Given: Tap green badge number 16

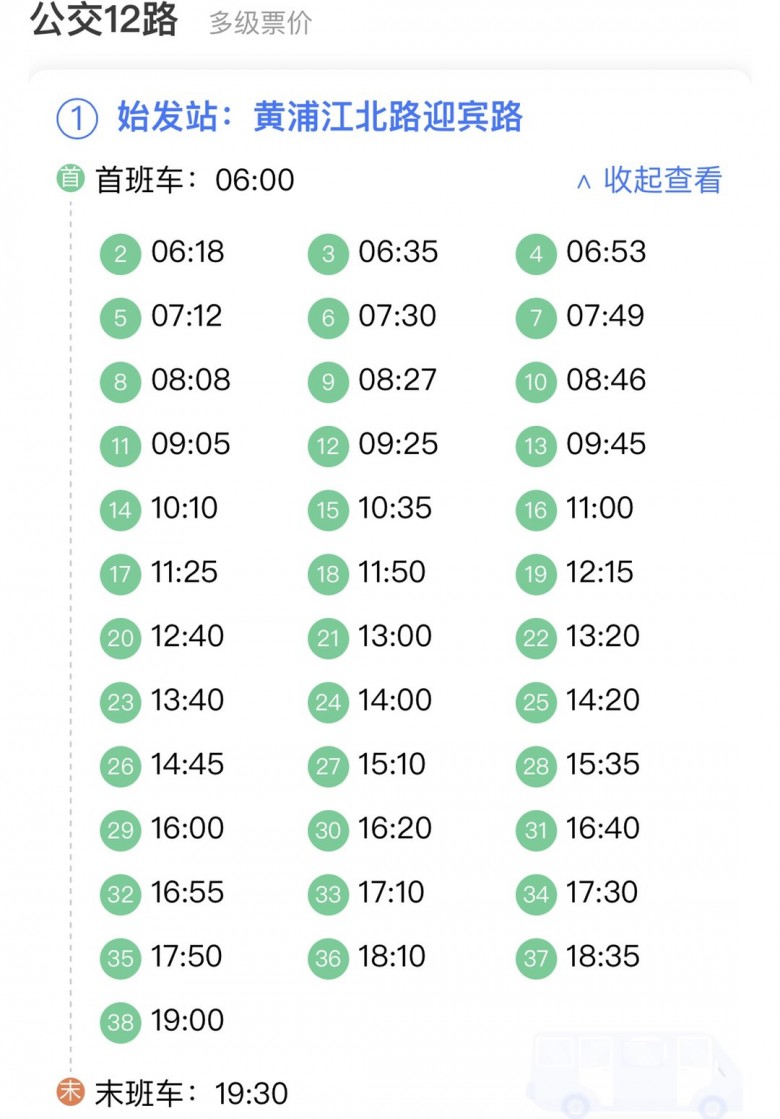Looking at the screenshot, I should pyautogui.click(x=537, y=510).
